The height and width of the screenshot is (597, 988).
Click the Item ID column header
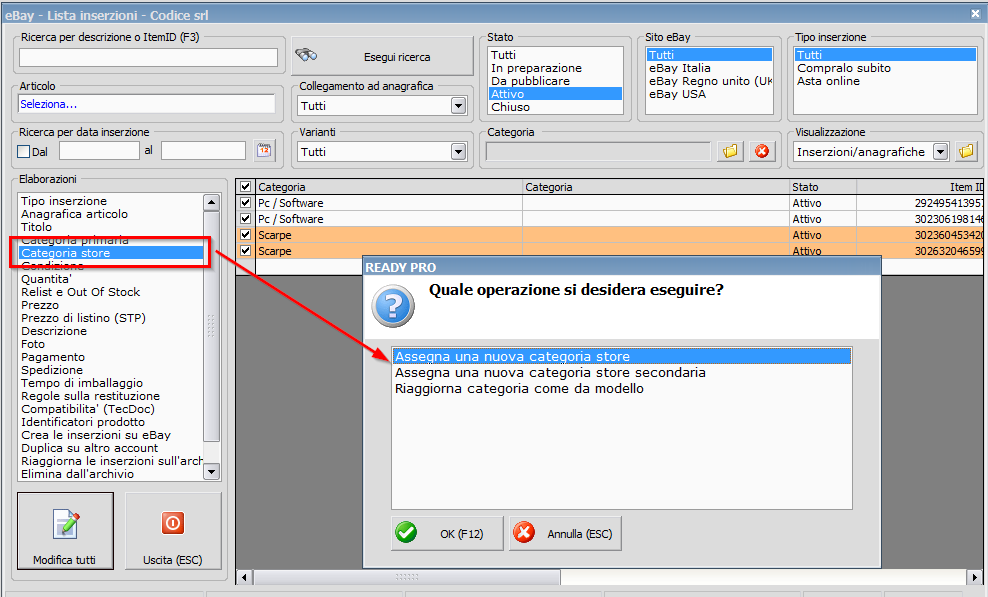pos(920,187)
